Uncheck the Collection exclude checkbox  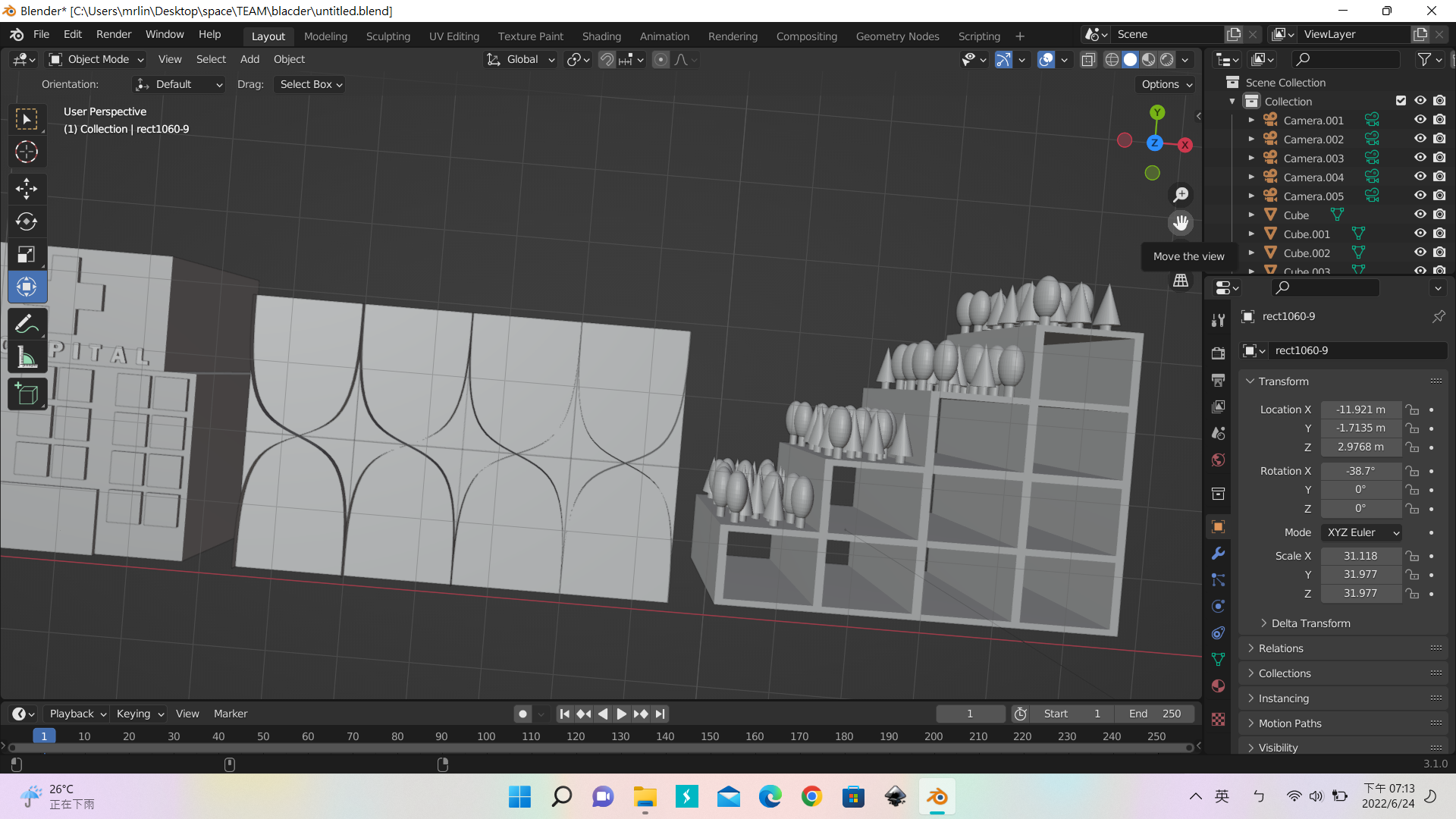(1401, 101)
